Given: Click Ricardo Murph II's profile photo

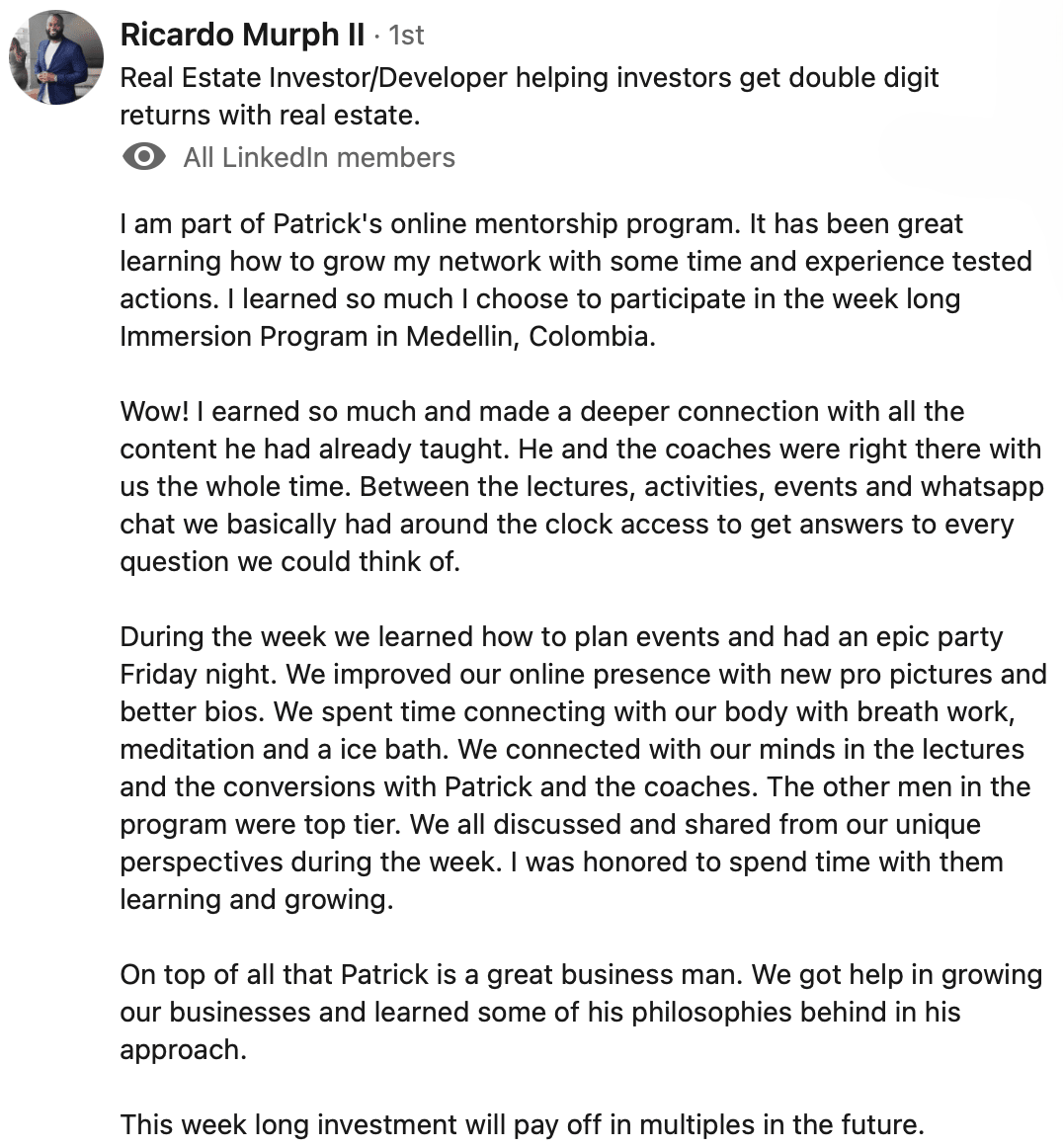Looking at the screenshot, I should pyautogui.click(x=56, y=57).
